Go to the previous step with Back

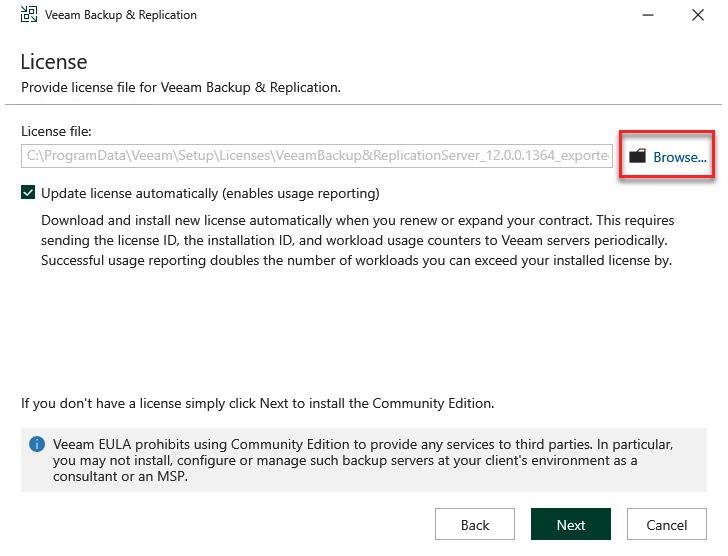pos(474,524)
